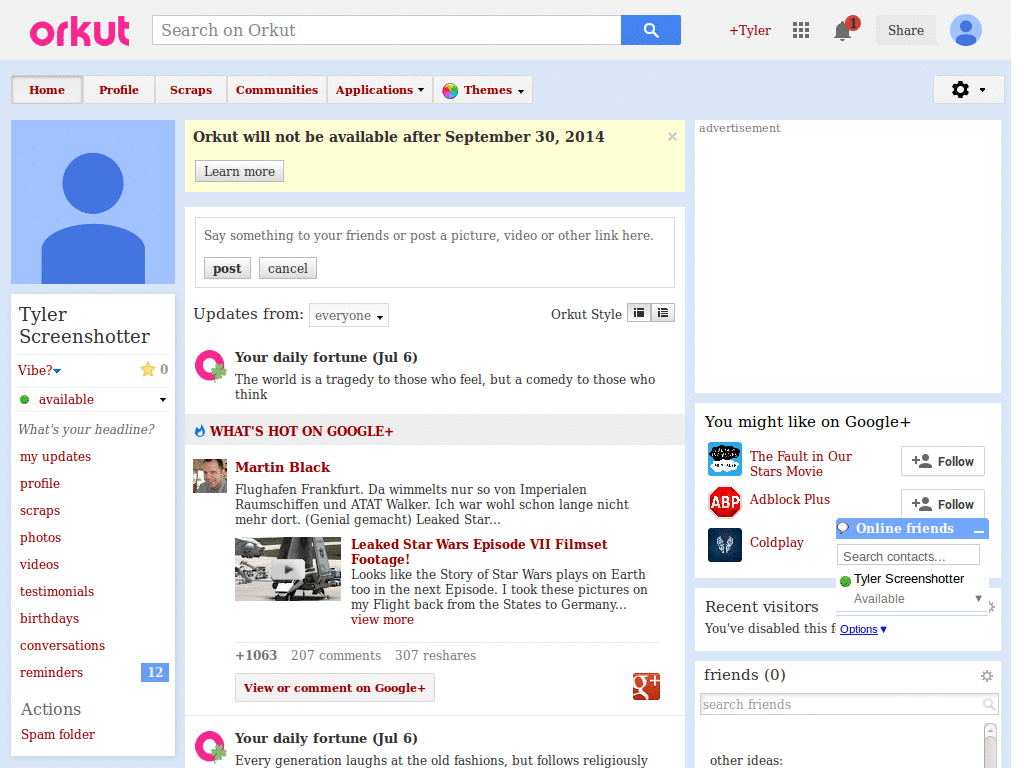Minimize the Online friends chat panel
The width and height of the screenshot is (1024, 768).
978,530
